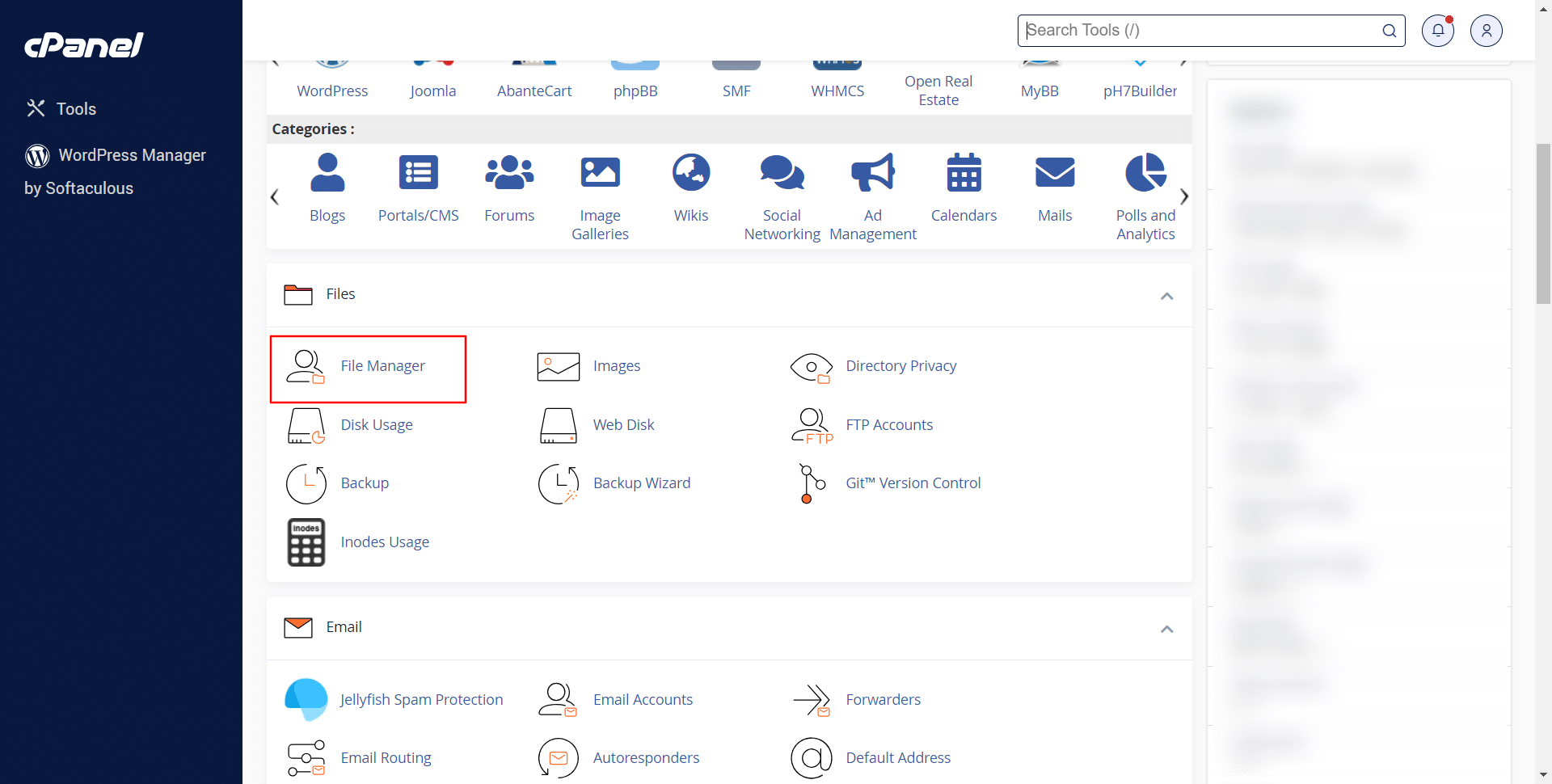The height and width of the screenshot is (784, 1552).
Task: Open Git Version Control icon
Action: point(812,483)
